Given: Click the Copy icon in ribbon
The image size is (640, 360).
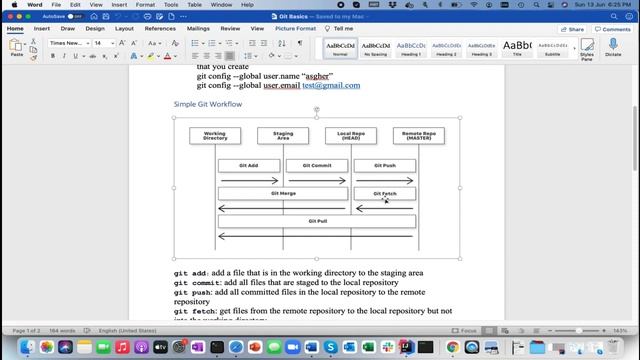Looking at the screenshot, I should click(x=33, y=50).
